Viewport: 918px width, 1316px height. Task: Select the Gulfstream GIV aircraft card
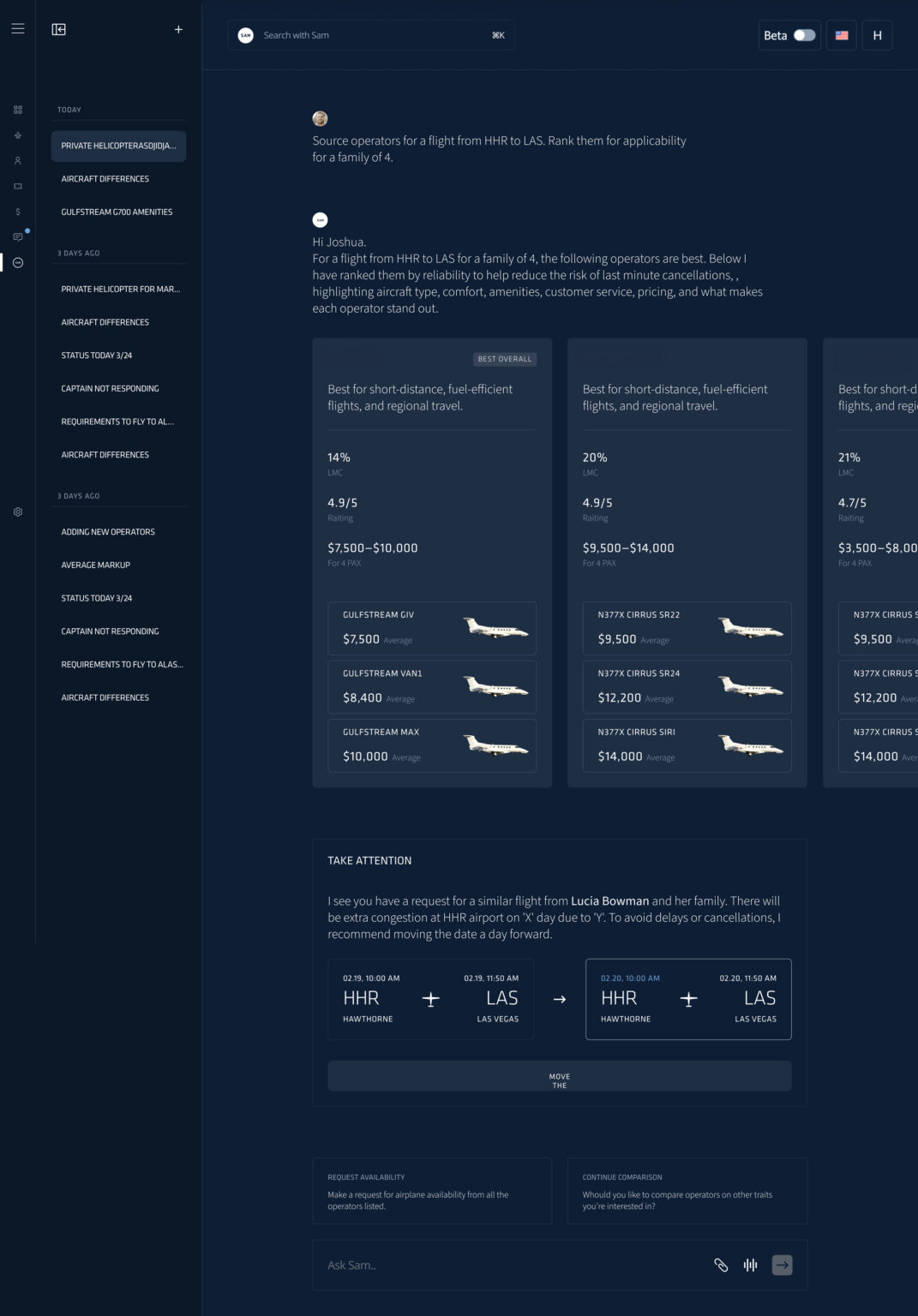pyautogui.click(x=432, y=628)
